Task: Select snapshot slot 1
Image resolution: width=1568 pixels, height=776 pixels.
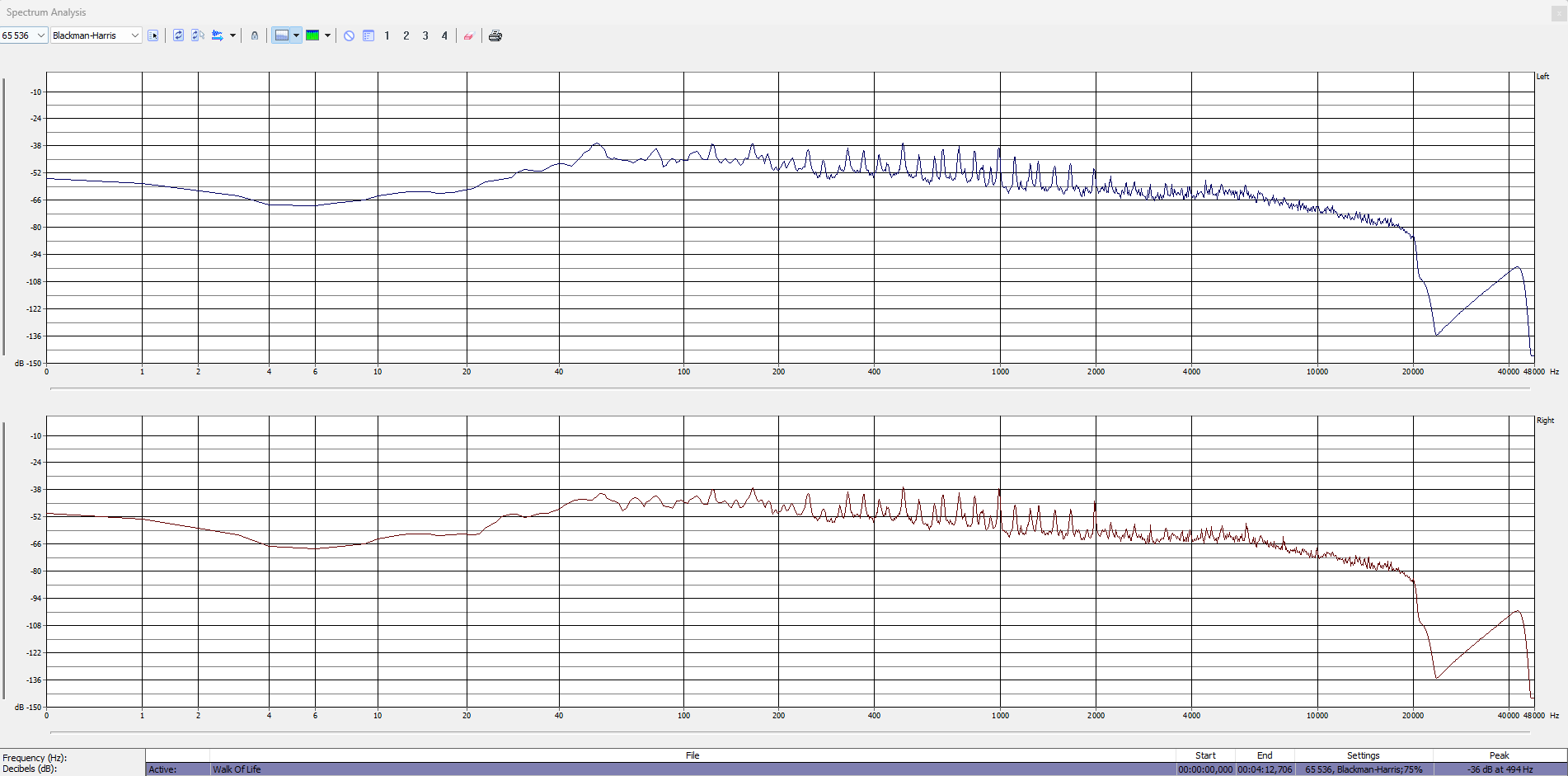Action: pos(387,35)
